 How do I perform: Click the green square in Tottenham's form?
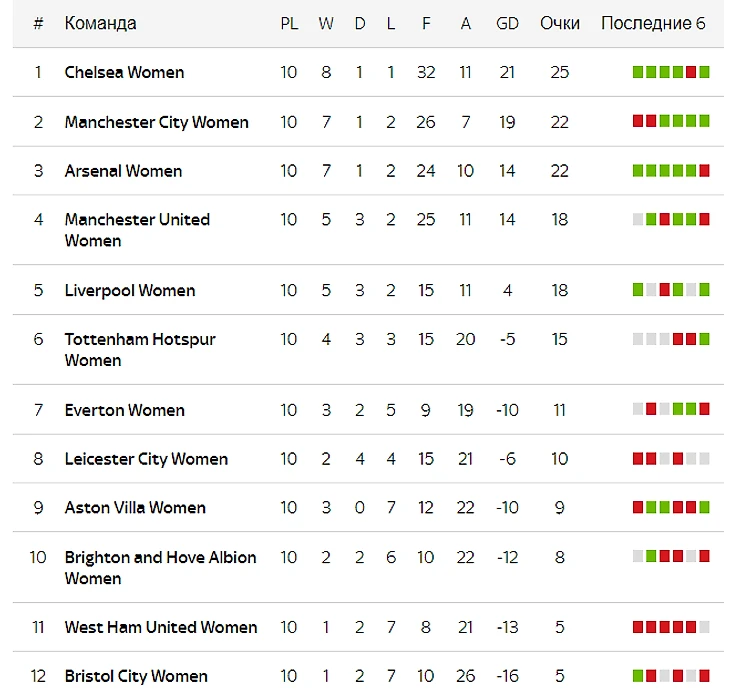(704, 339)
